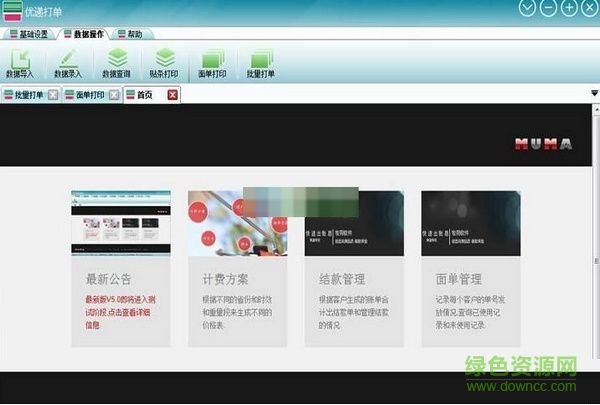
Task: Open the 帮助 ribbon tab
Action: click(x=131, y=34)
